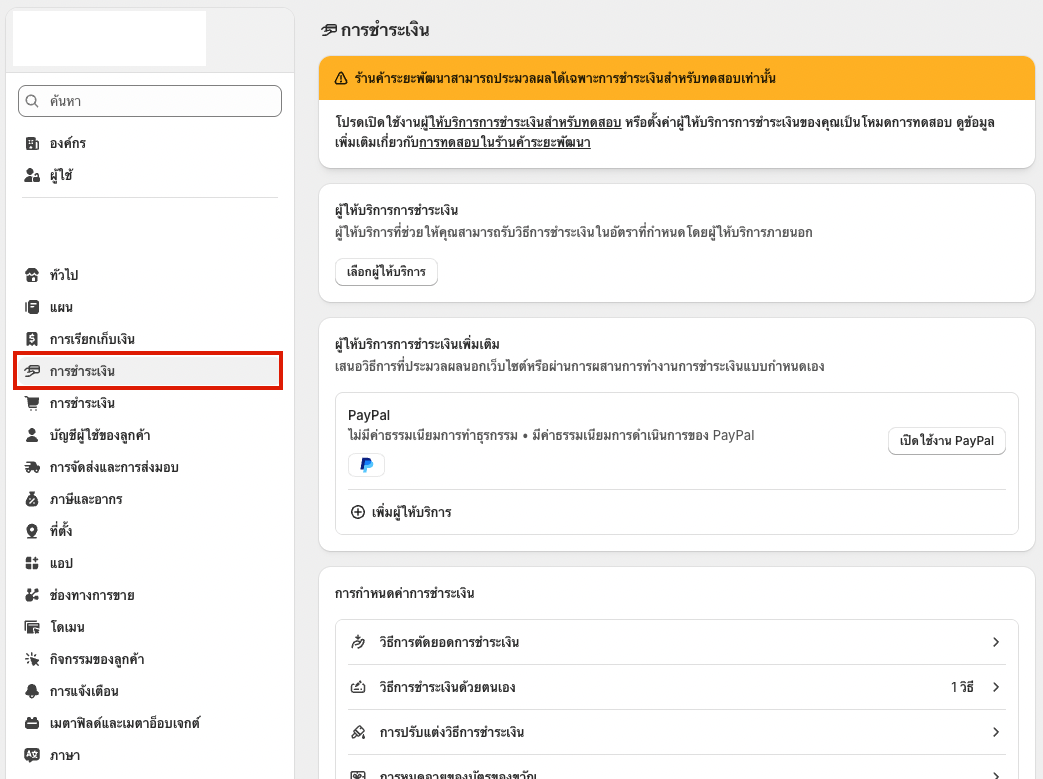Click the แอป apps grid icon
Image resolution: width=1043 pixels, height=779 pixels.
coord(32,563)
